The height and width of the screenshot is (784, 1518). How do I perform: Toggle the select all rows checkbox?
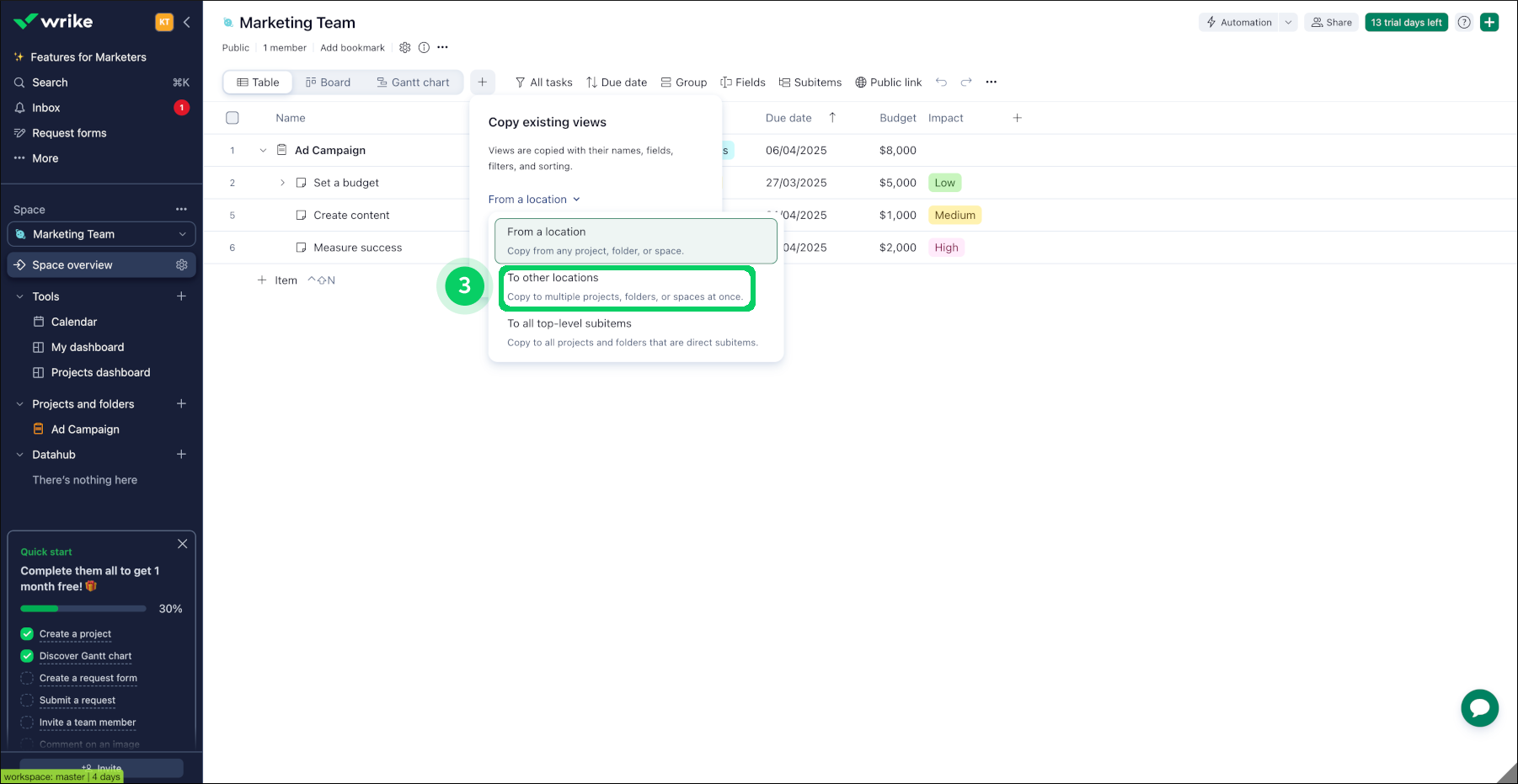pos(233,118)
